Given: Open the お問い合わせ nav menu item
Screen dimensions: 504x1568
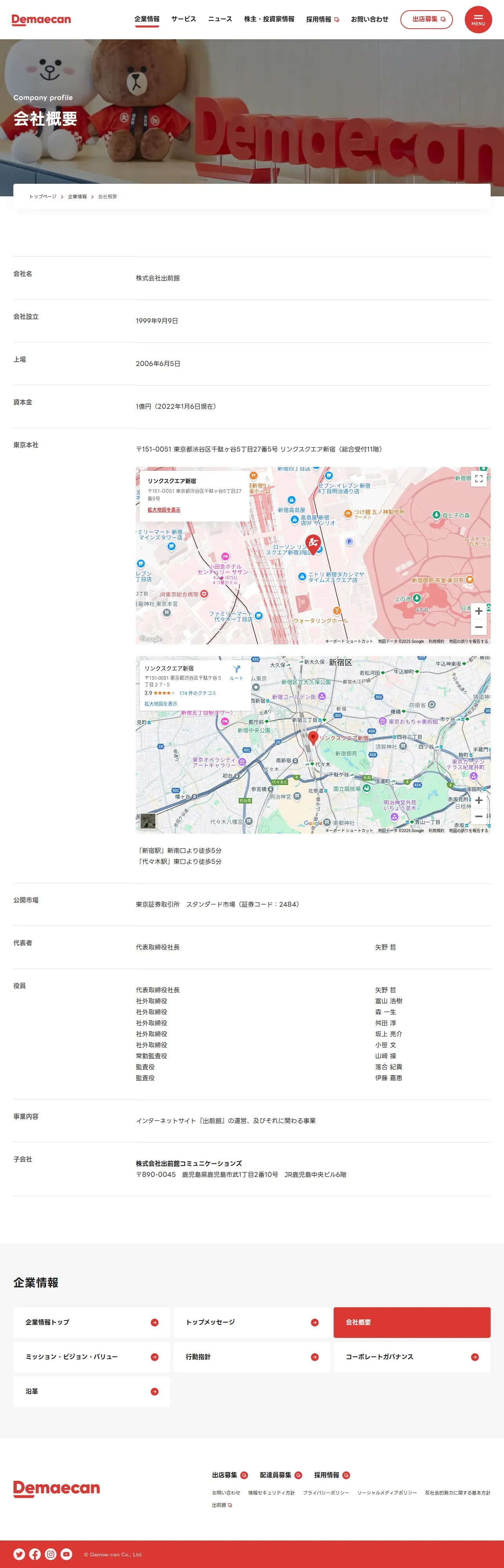Looking at the screenshot, I should click(x=369, y=19).
